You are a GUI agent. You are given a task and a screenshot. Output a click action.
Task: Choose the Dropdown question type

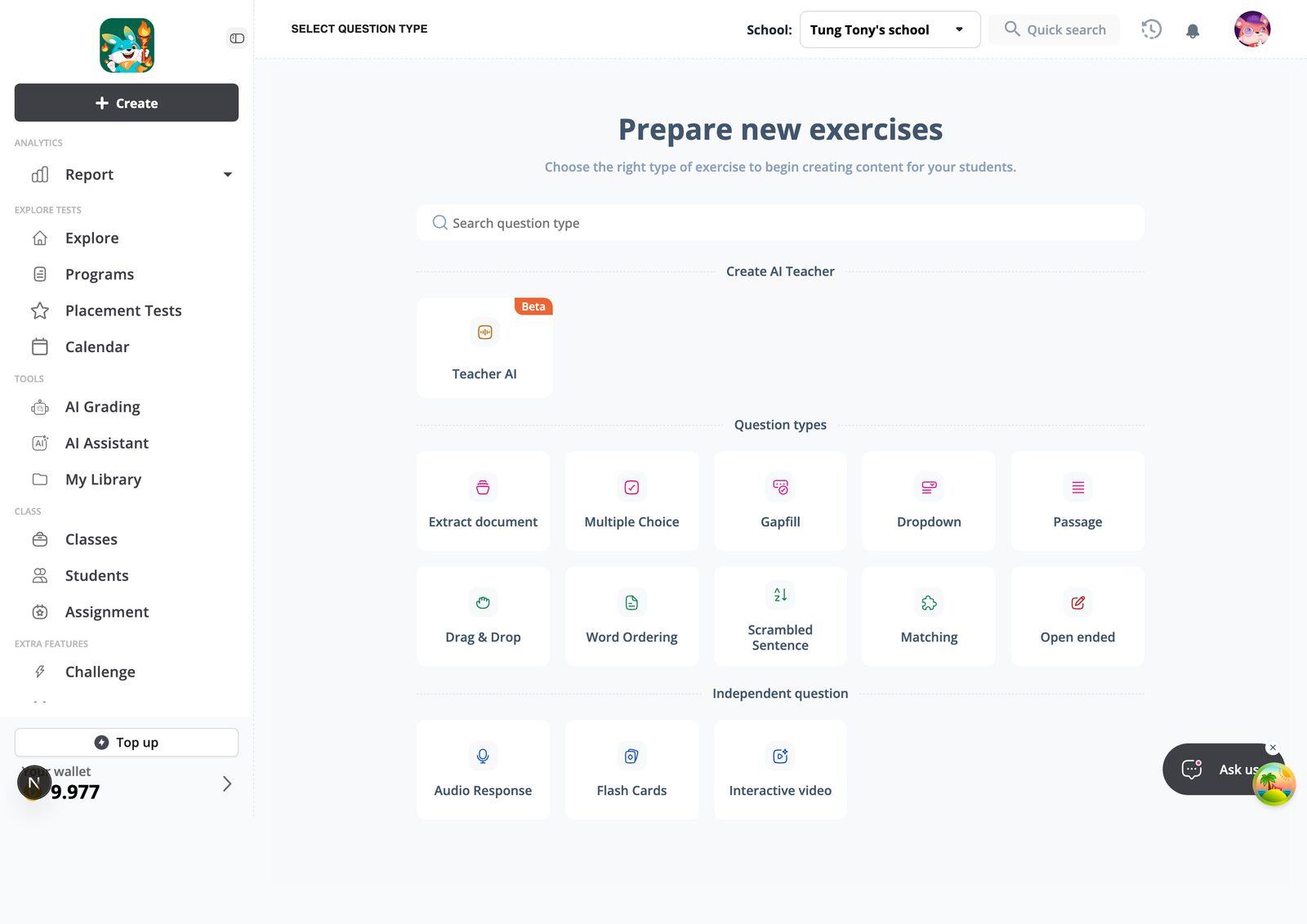[x=929, y=501]
